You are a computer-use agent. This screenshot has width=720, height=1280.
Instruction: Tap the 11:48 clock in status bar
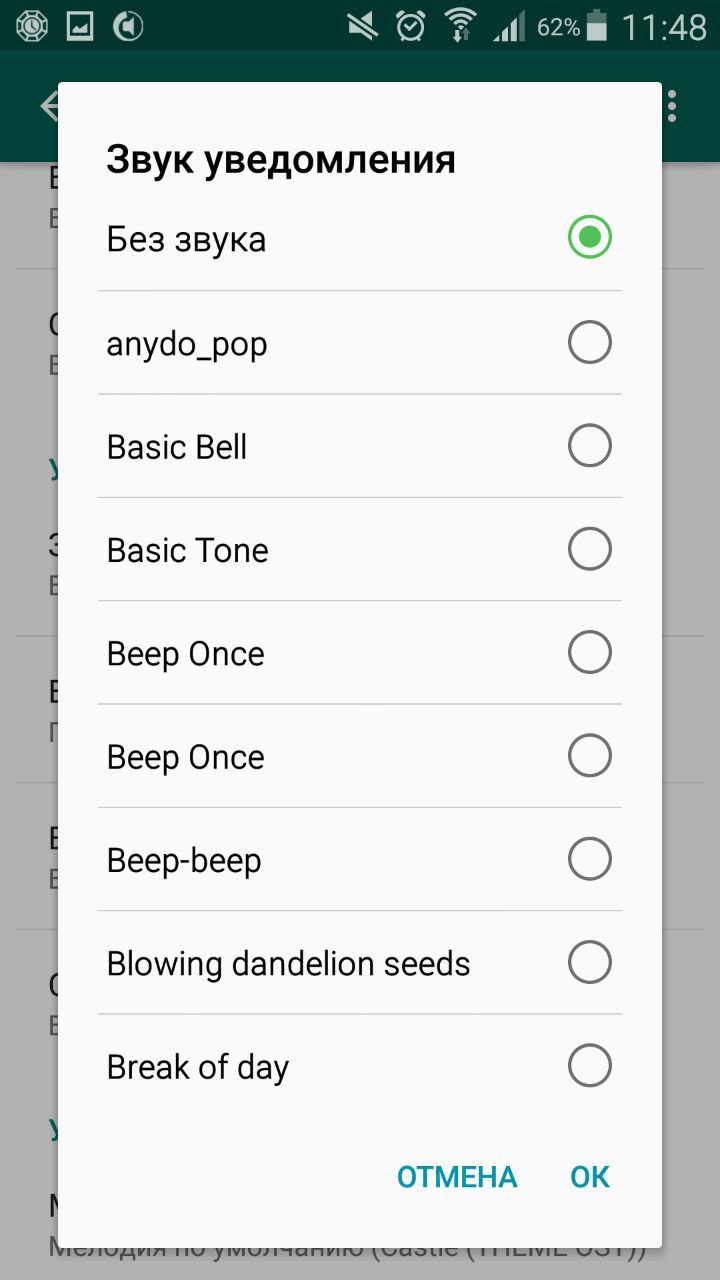coord(664,27)
